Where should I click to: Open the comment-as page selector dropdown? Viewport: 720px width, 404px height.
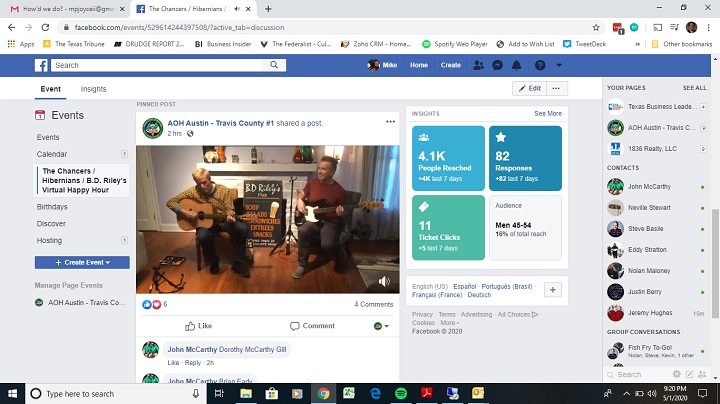pyautogui.click(x=381, y=325)
